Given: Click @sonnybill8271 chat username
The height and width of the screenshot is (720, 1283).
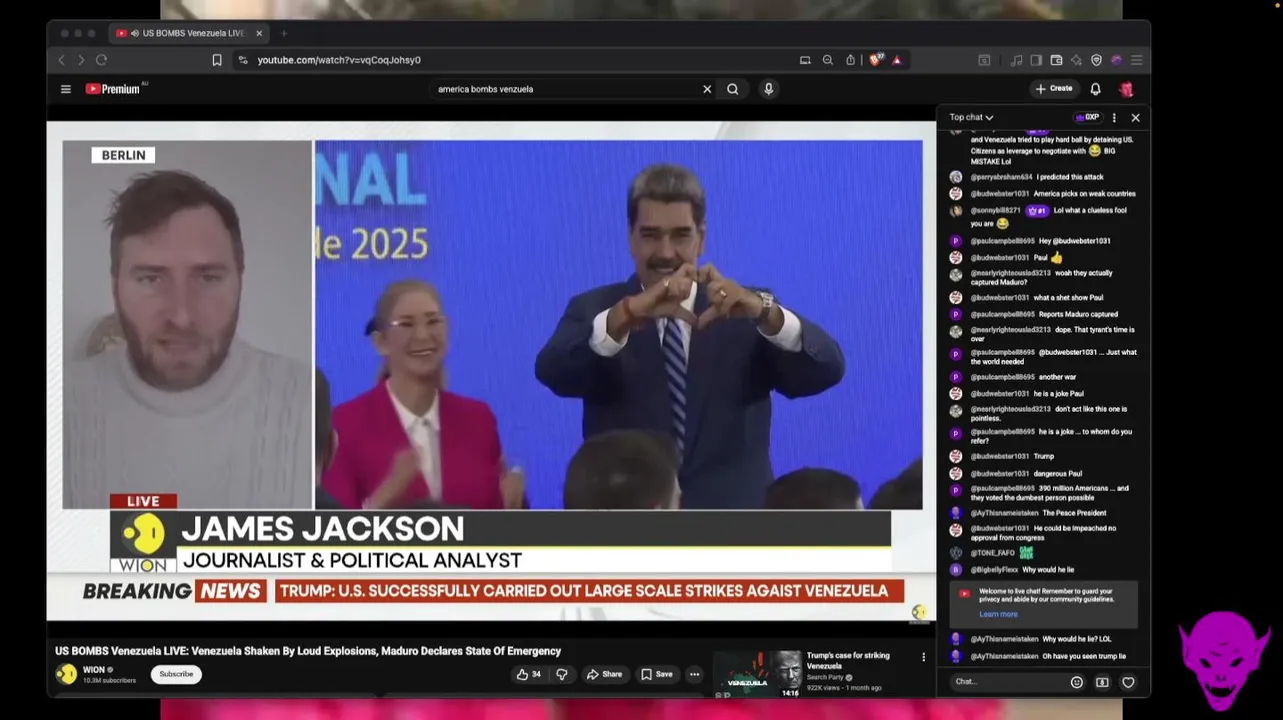Looking at the screenshot, I should click(995, 211).
